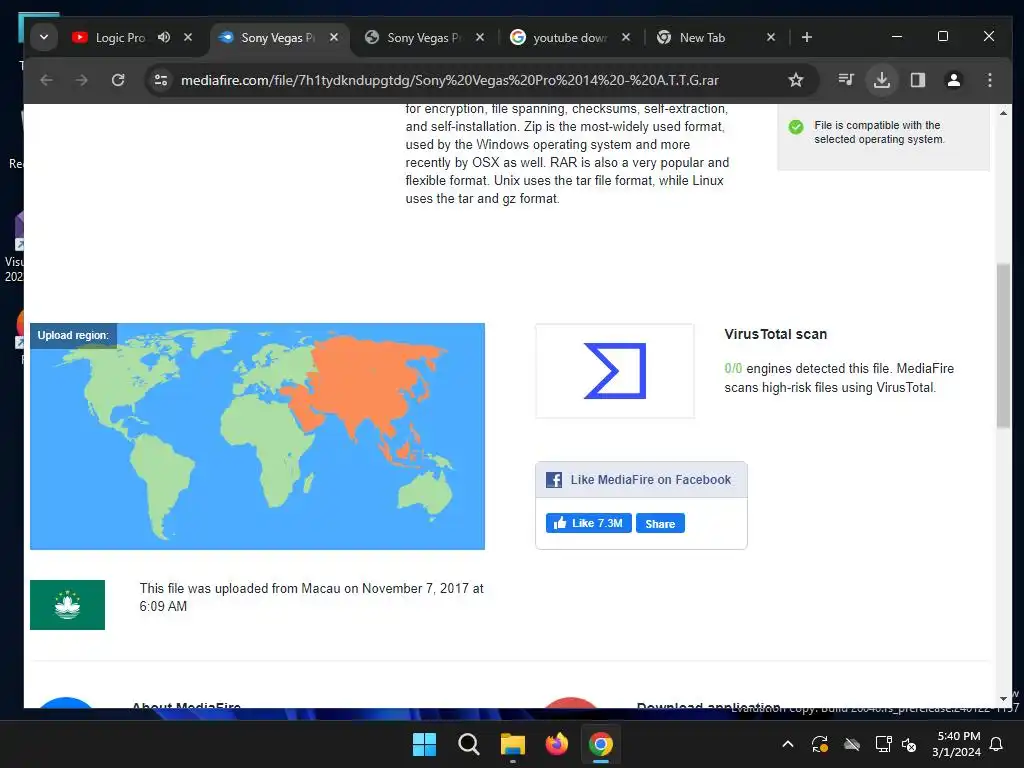Screen dimensions: 1024x768
Task: Open File Explorer from the taskbar
Action: 513,744
